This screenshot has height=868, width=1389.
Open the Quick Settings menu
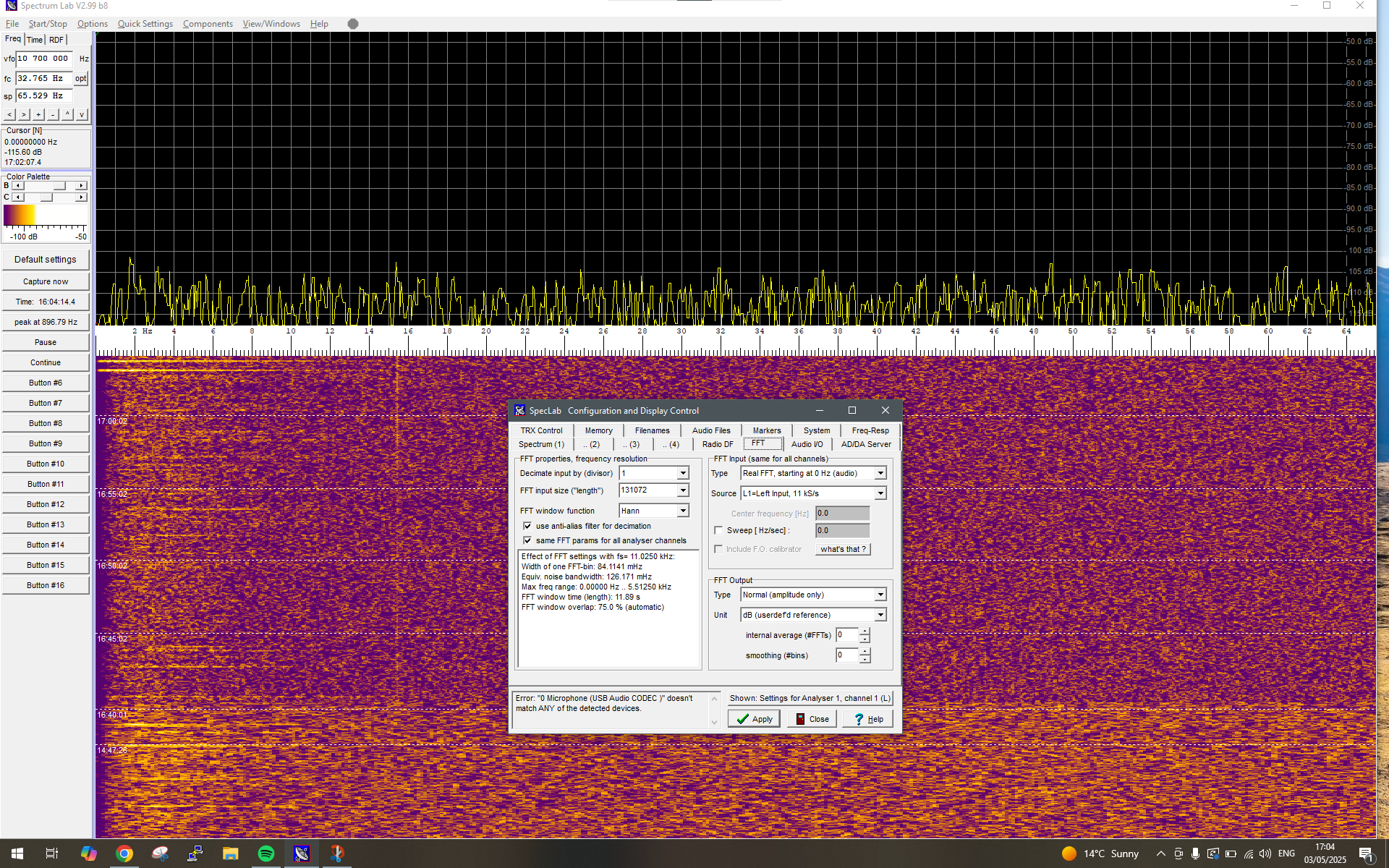[x=145, y=24]
